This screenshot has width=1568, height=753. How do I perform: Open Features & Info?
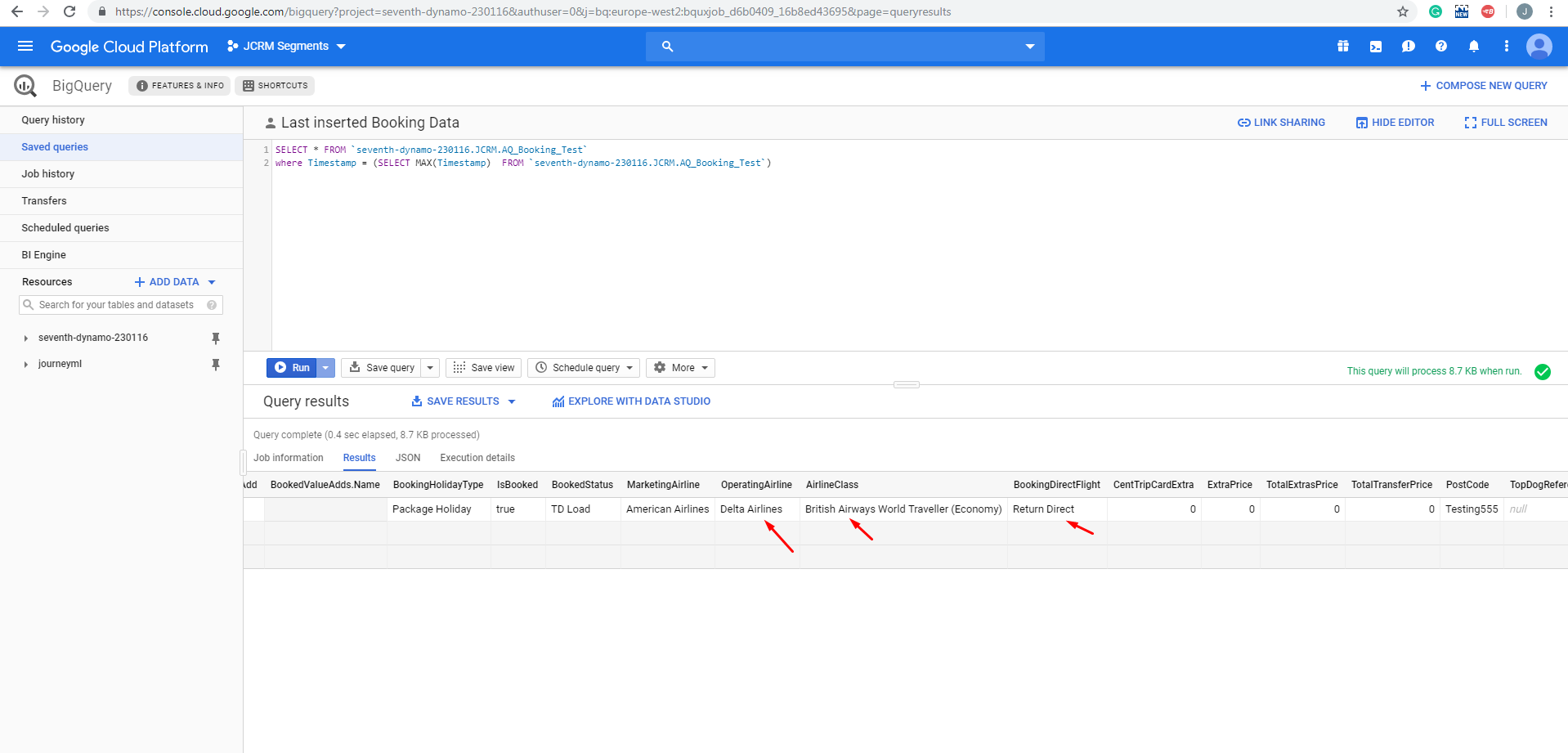[180, 86]
